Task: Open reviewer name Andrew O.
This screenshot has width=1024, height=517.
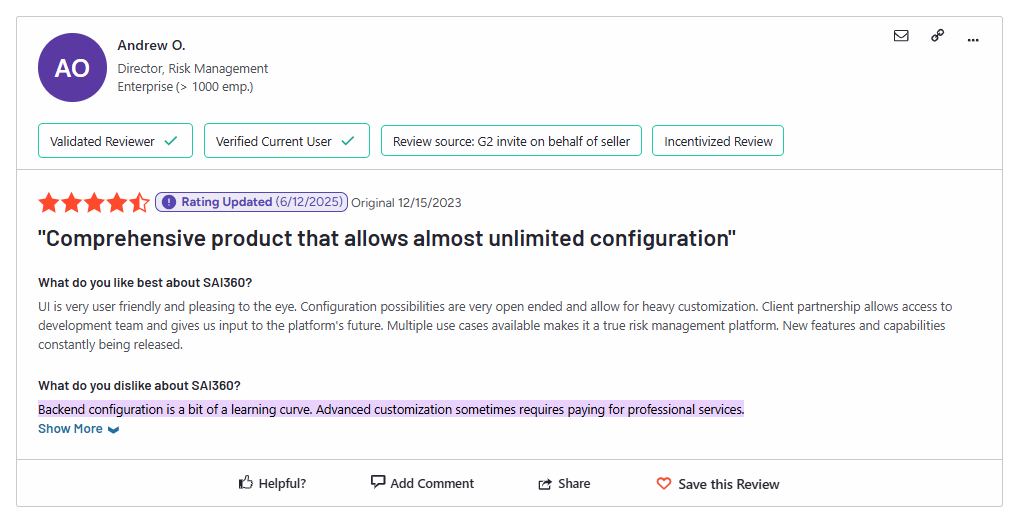Action: 151,46
